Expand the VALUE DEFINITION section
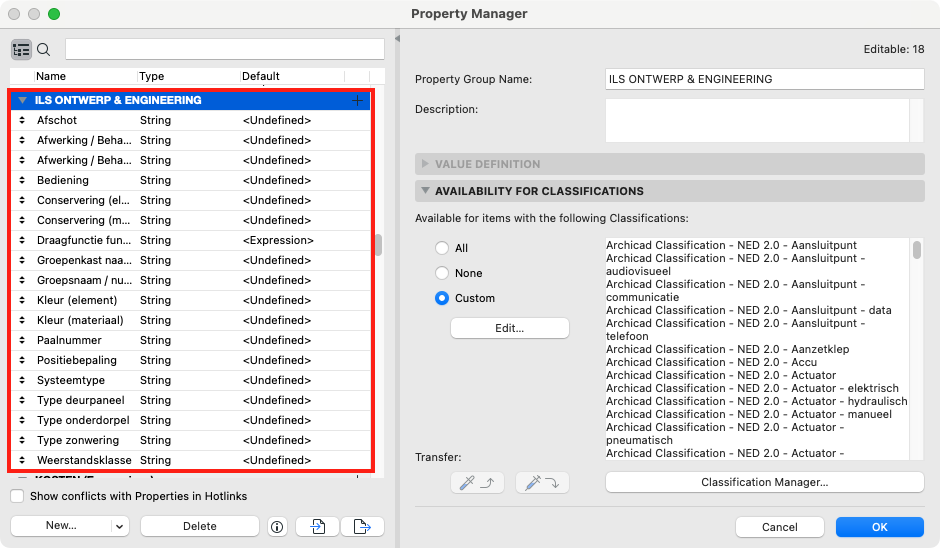 point(425,164)
